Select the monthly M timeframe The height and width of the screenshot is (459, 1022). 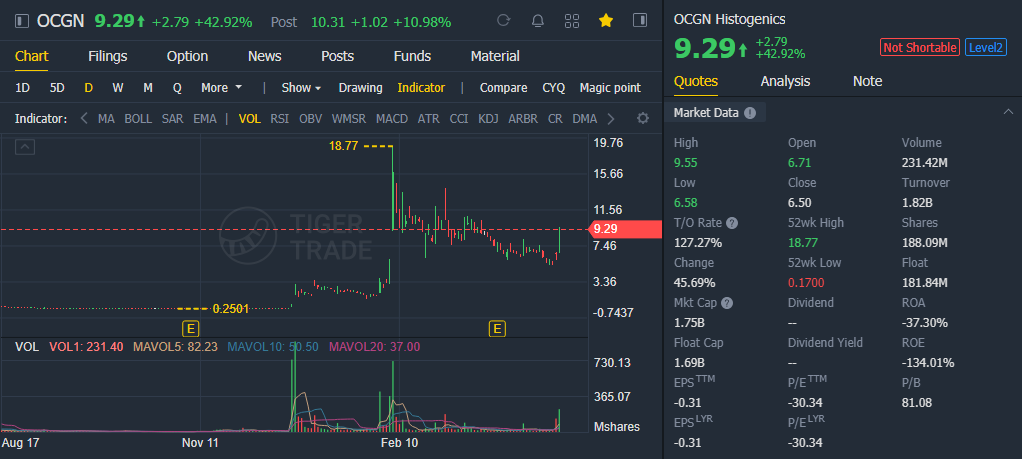coord(148,87)
